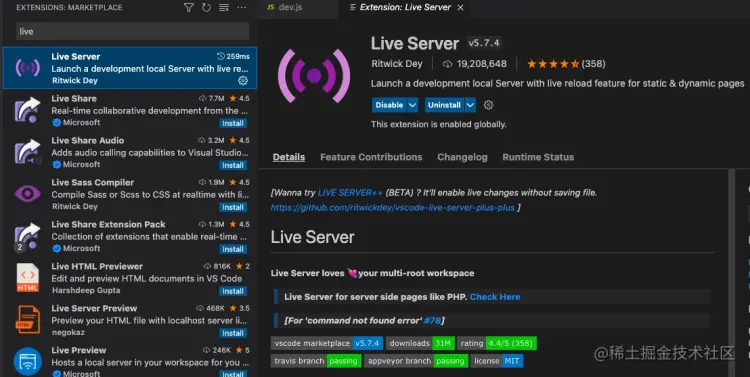Install the Live Share extension
This screenshot has height=377, width=750.
(233, 123)
